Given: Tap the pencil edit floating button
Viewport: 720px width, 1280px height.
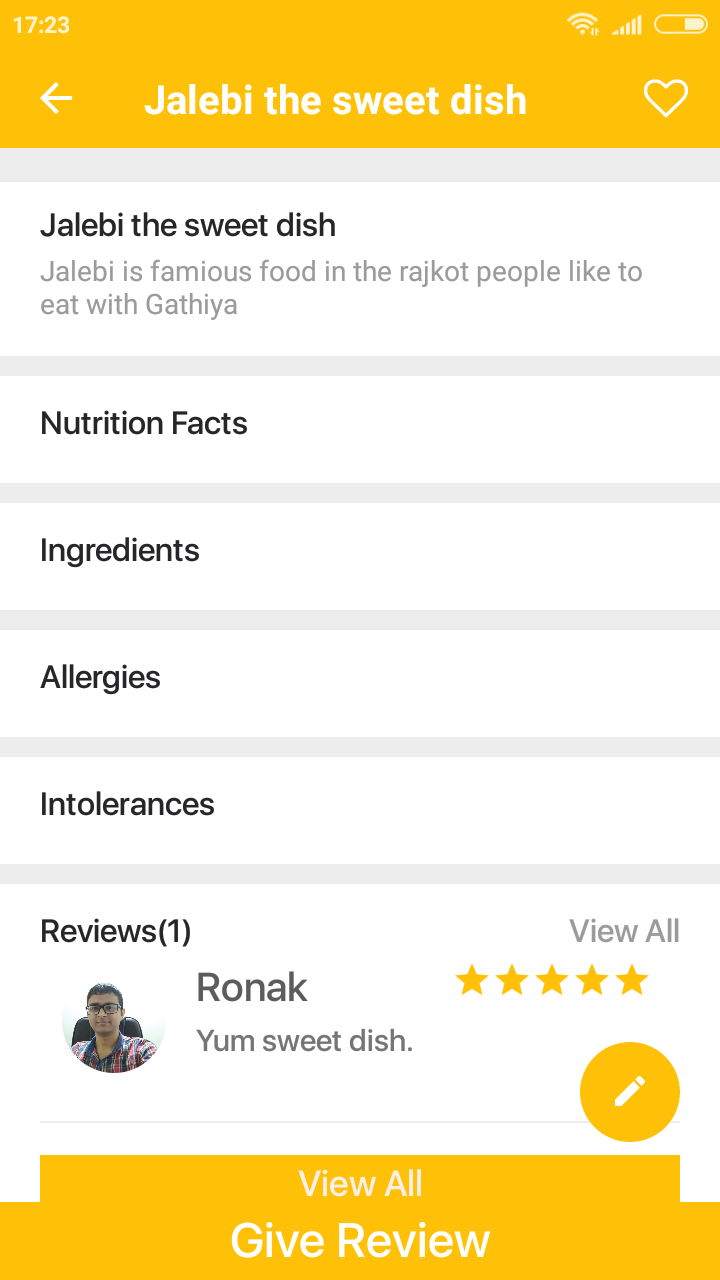Looking at the screenshot, I should [x=630, y=1091].
